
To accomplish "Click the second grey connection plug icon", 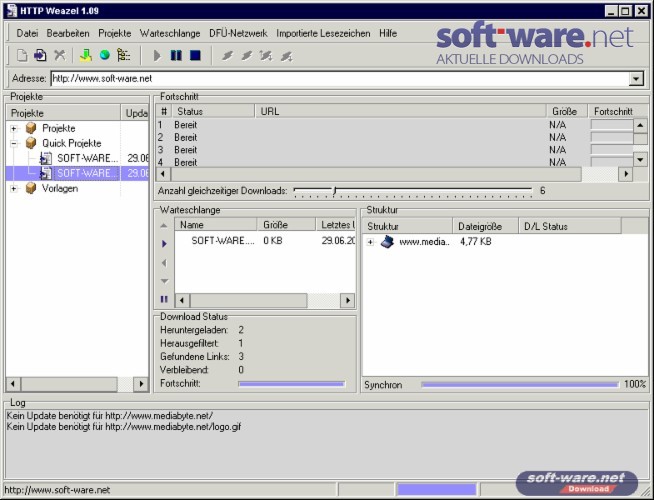I will 247,55.
